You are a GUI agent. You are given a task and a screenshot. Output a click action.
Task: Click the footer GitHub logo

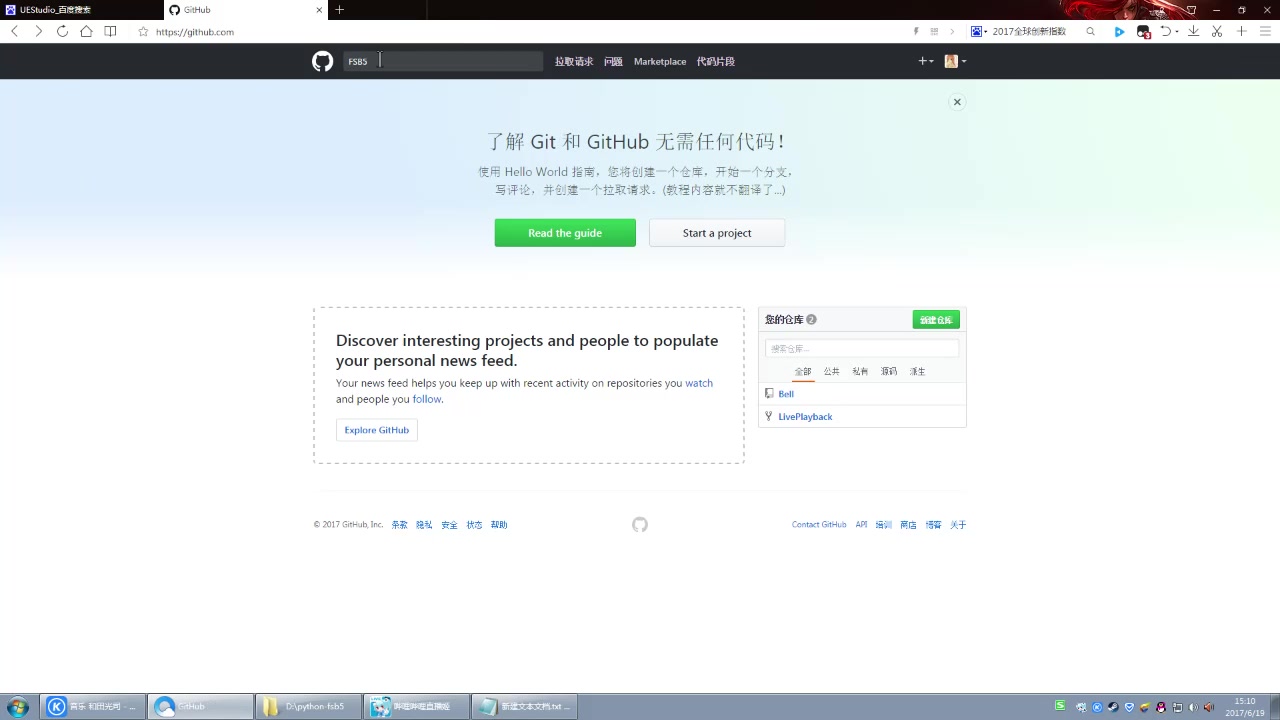[x=640, y=525]
